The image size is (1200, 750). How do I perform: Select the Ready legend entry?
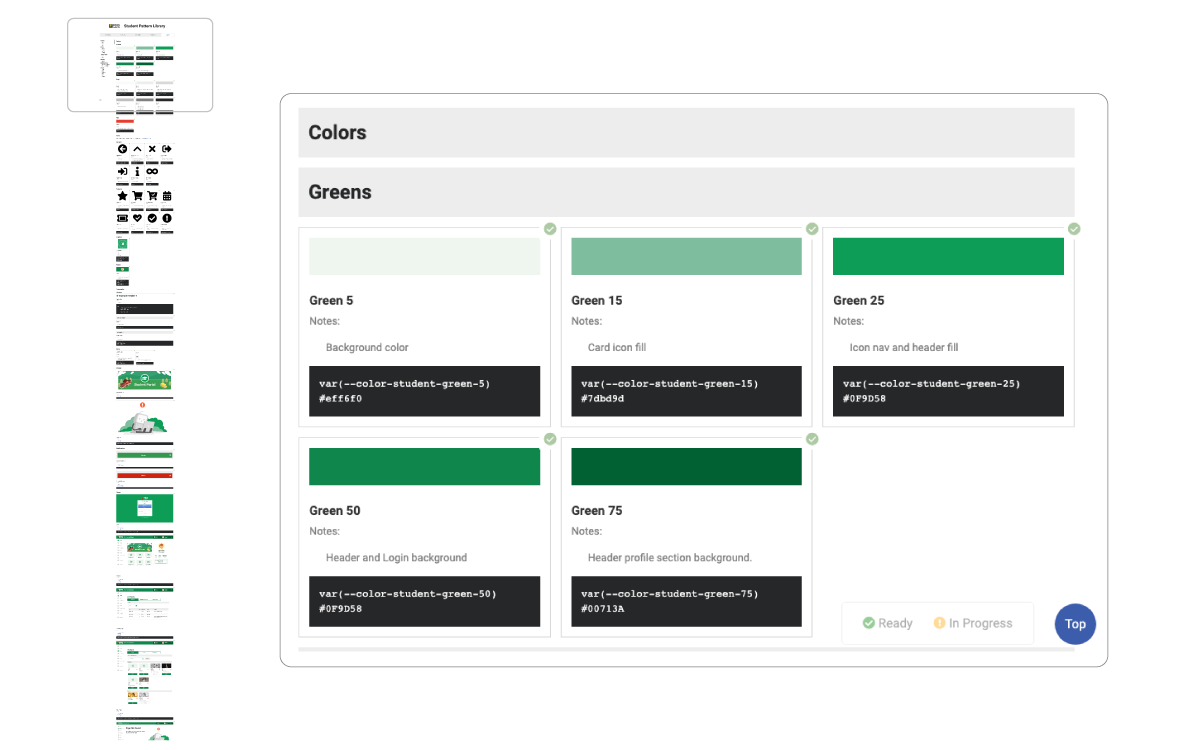[887, 623]
